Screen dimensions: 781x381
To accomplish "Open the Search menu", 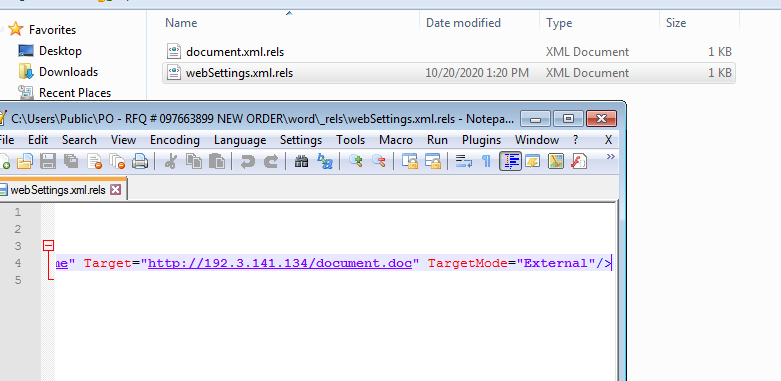I will 79,140.
